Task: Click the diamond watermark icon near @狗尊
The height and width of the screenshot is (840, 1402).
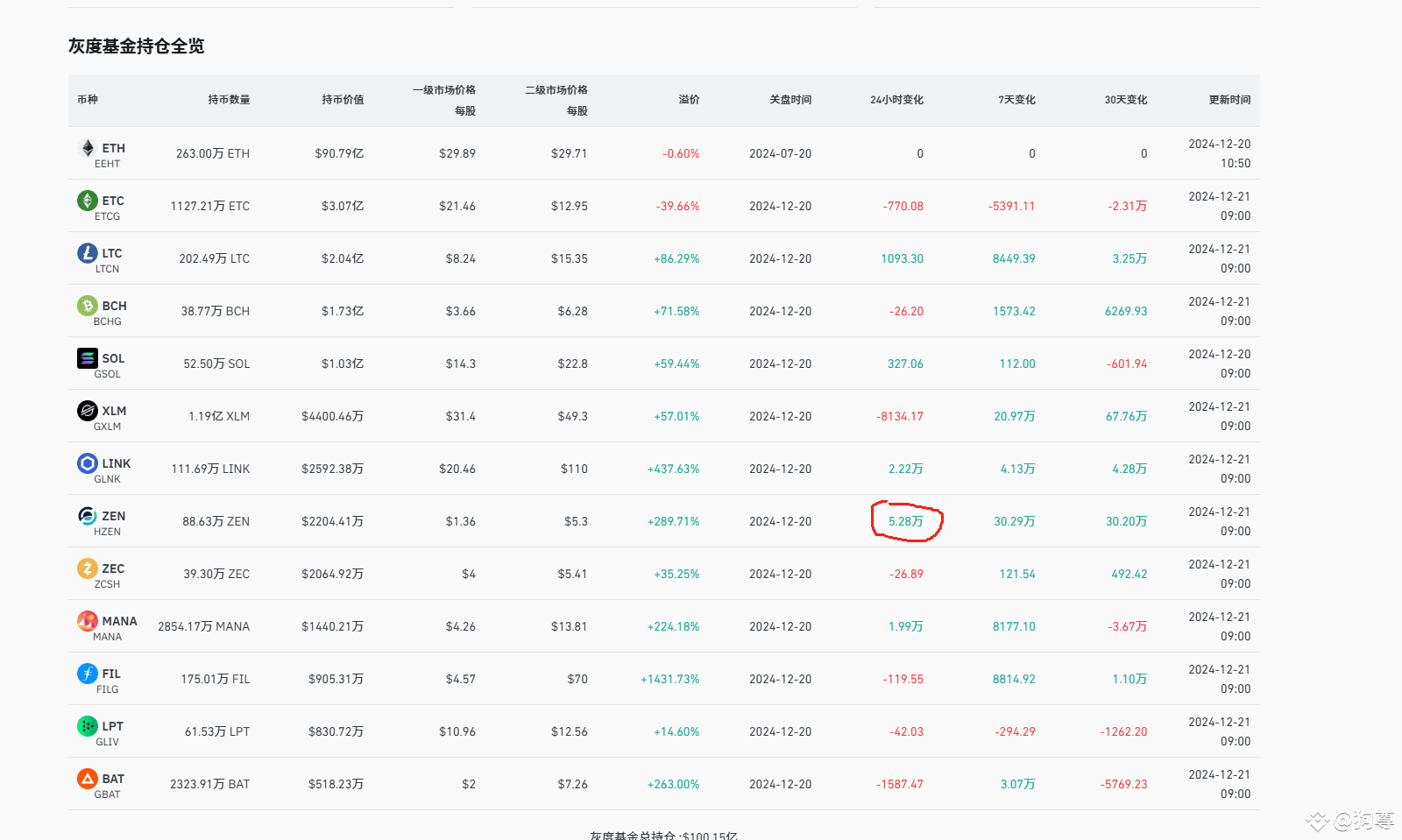Action: tap(1316, 822)
